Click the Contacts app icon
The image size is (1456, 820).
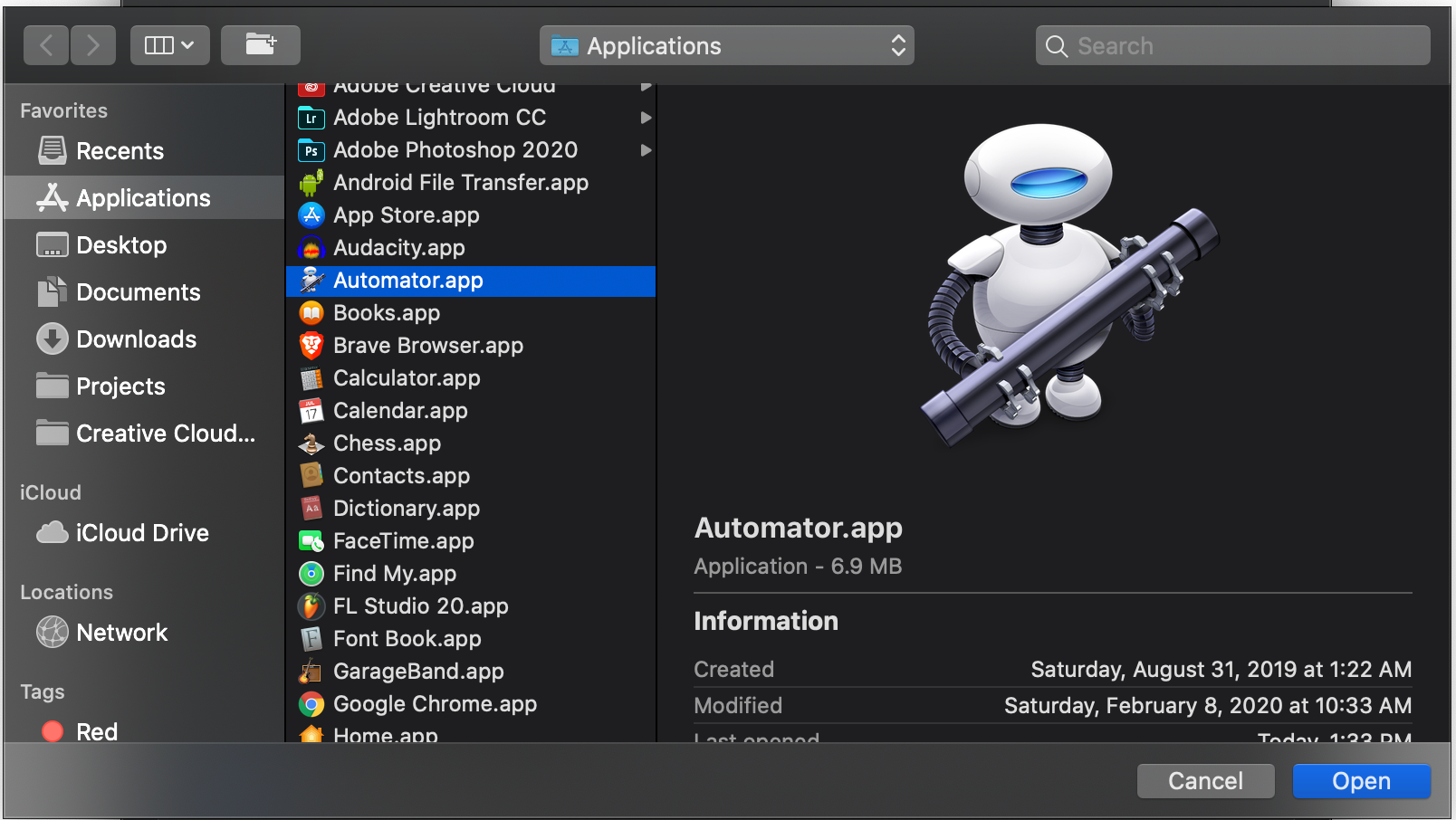tap(311, 476)
